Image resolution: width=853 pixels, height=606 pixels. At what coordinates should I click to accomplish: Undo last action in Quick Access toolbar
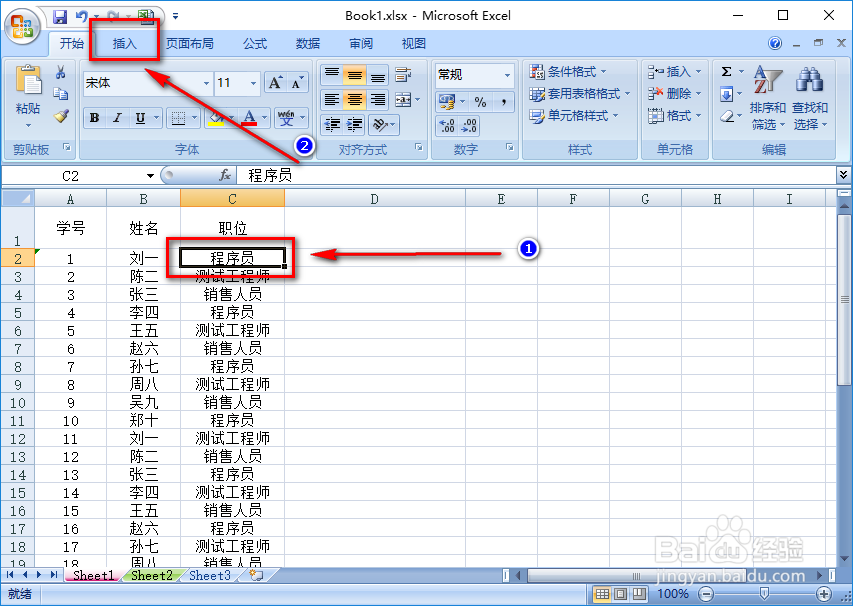coord(82,16)
